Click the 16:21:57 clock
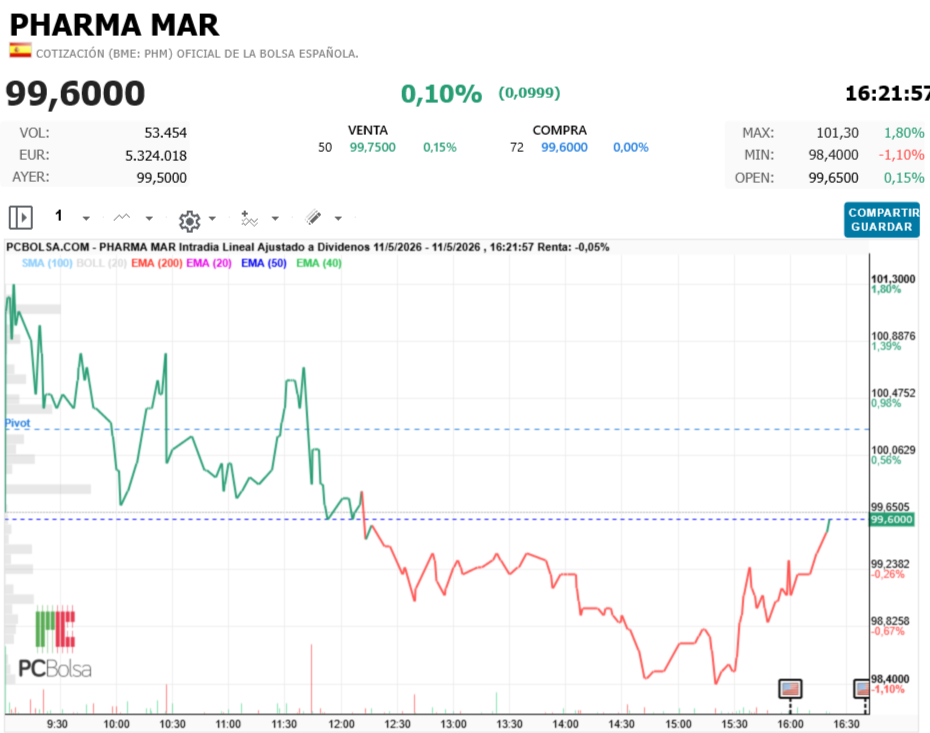Viewport: 930px width, 733px height. pyautogui.click(x=887, y=93)
